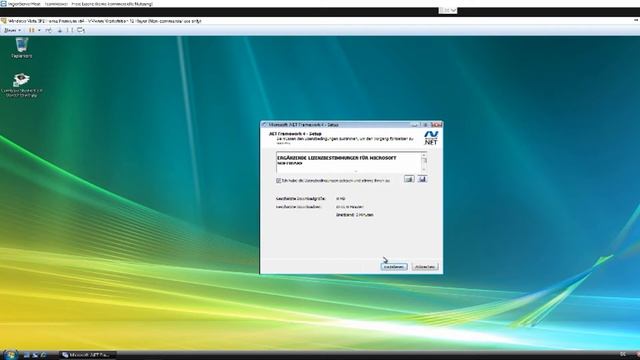Screen dimensions: 640x360
Task: Click the third quick launch icon
Action: pyautogui.click(x=44, y=355)
